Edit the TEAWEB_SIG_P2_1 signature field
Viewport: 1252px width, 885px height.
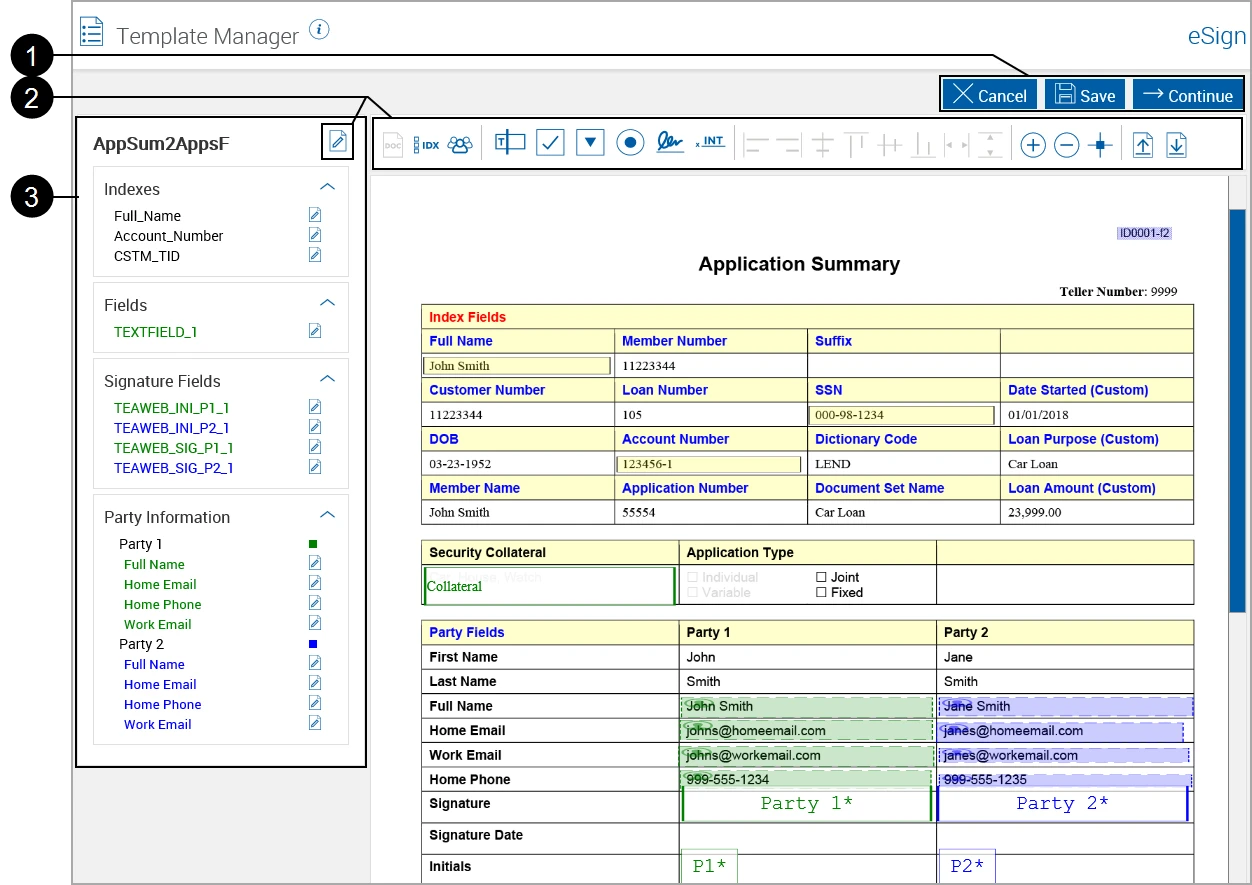[x=315, y=467]
